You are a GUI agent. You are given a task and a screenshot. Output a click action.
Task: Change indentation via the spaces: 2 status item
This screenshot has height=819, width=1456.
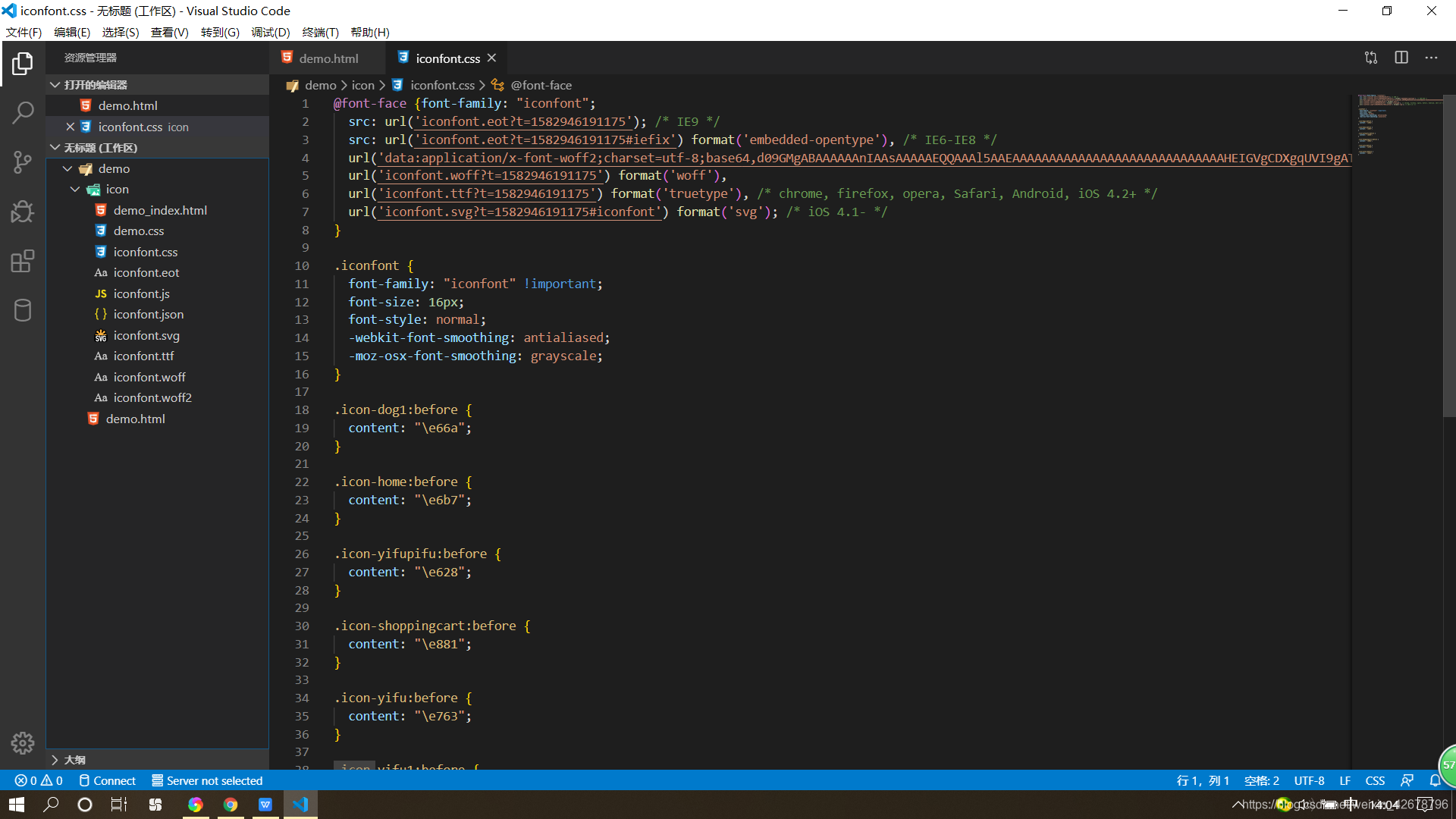(x=1262, y=780)
